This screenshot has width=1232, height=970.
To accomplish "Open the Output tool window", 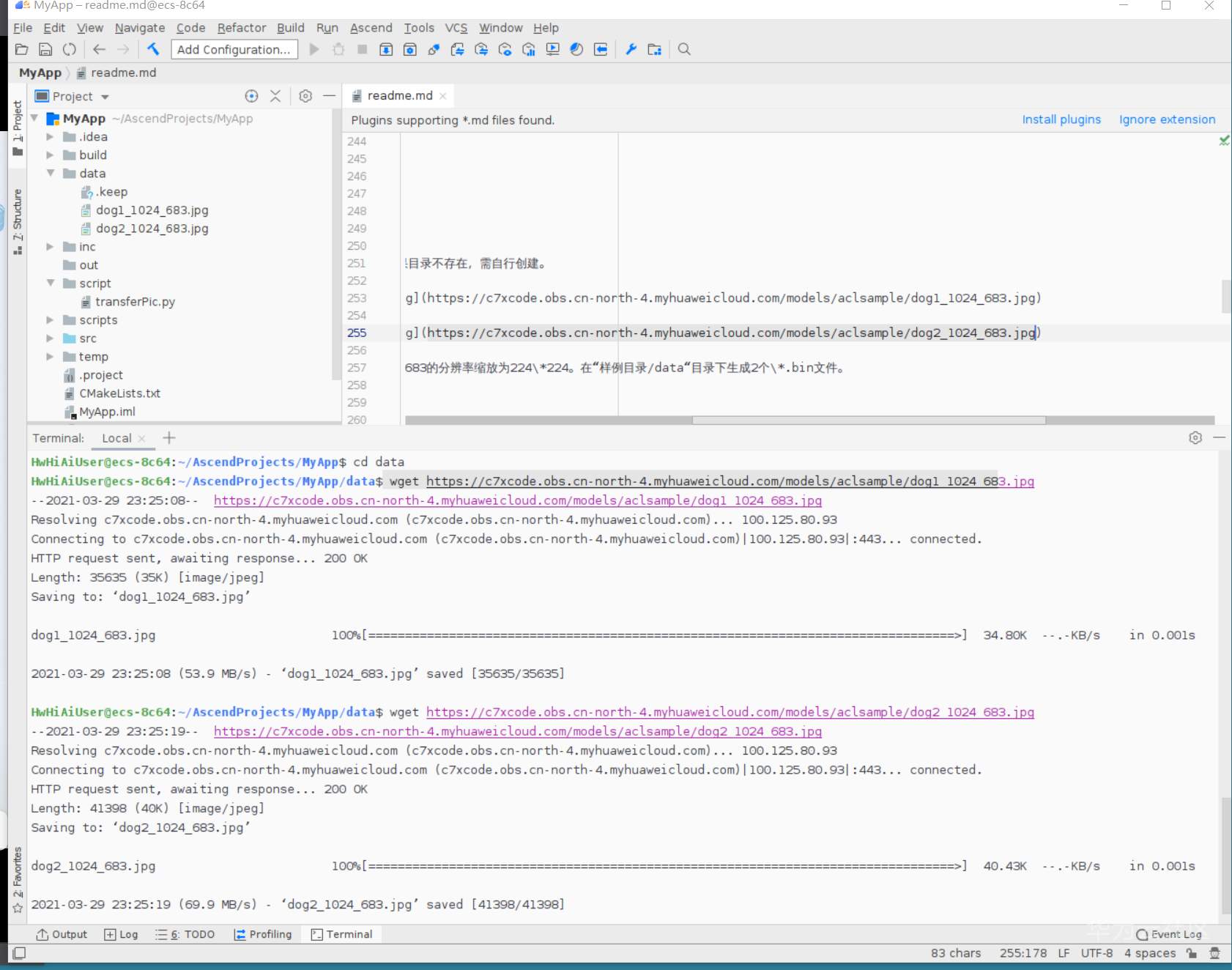I will click(x=62, y=934).
